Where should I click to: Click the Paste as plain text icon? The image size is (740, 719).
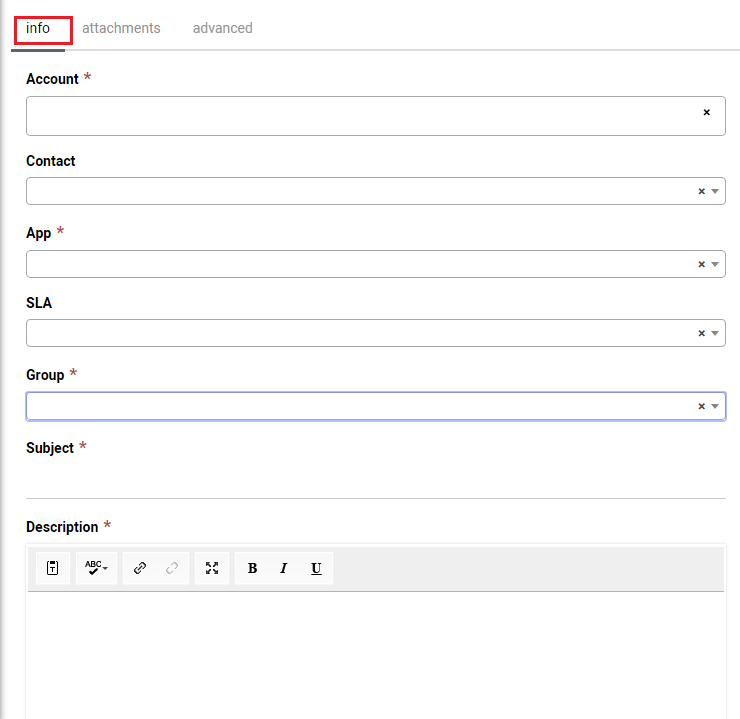(53, 568)
